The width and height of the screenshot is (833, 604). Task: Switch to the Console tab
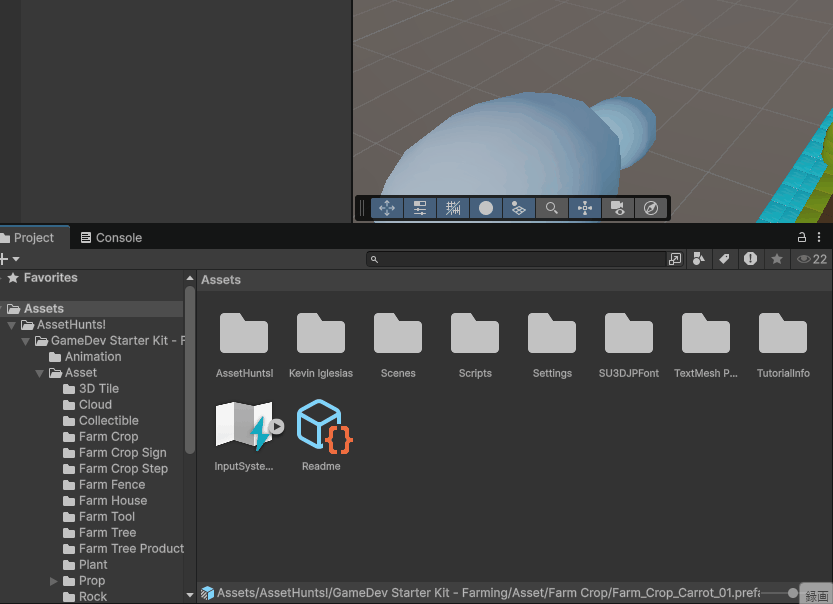tap(110, 238)
